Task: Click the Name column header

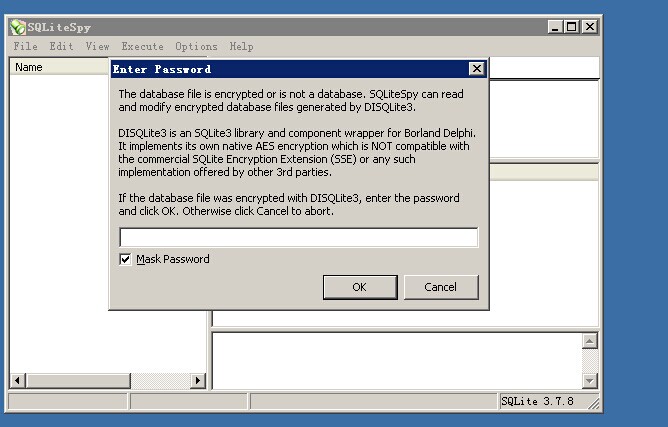Action: tap(60, 67)
